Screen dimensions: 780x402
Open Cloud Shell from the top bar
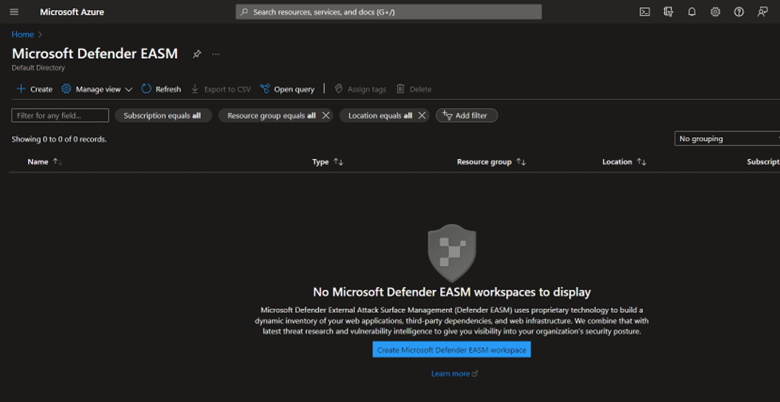(x=645, y=12)
